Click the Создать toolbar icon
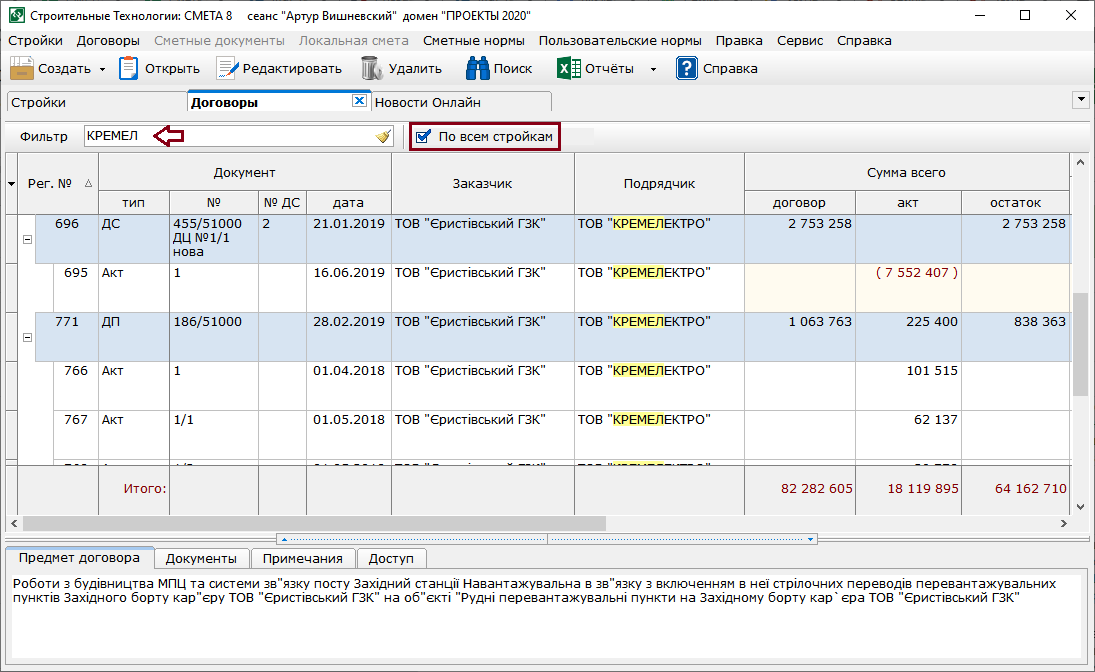 pyautogui.click(x=22, y=69)
